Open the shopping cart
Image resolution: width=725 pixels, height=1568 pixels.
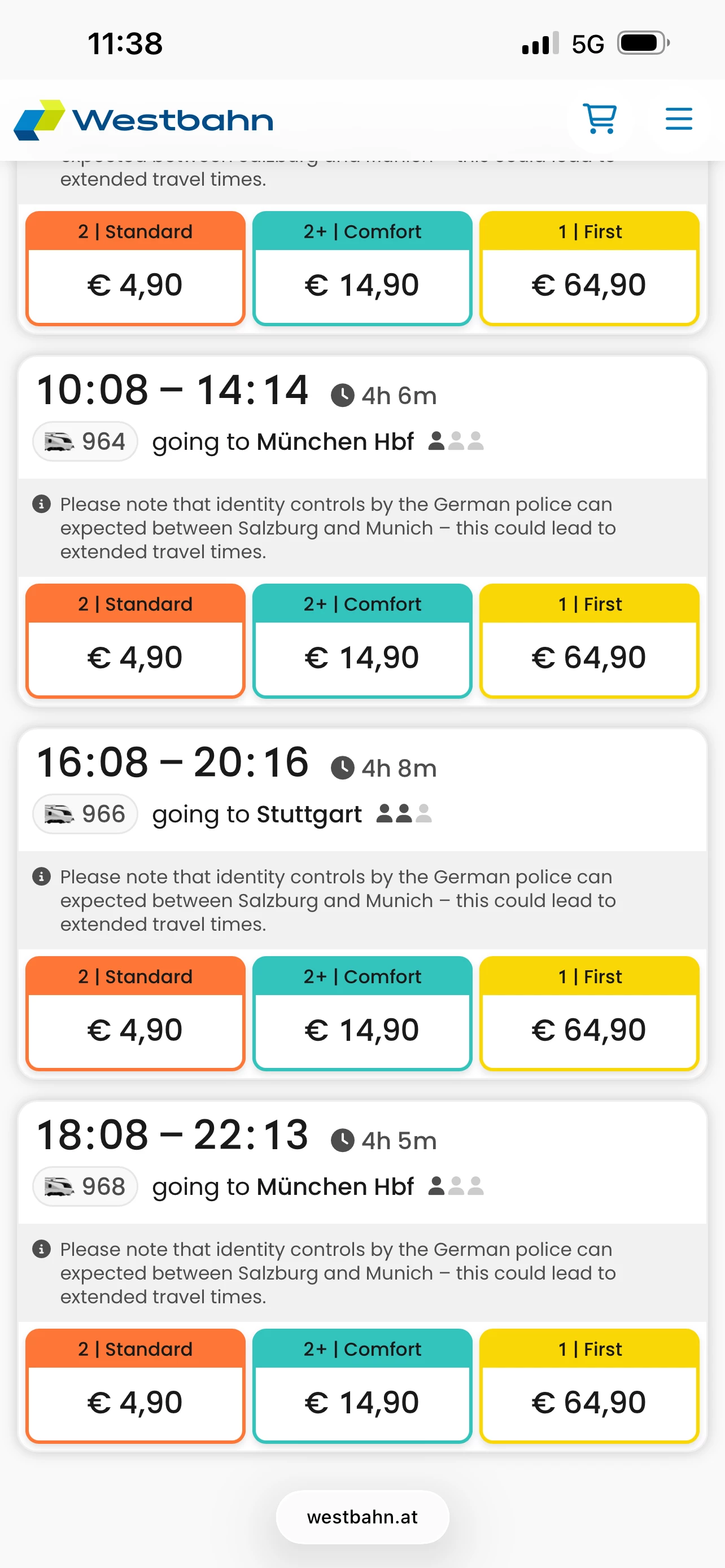click(600, 119)
